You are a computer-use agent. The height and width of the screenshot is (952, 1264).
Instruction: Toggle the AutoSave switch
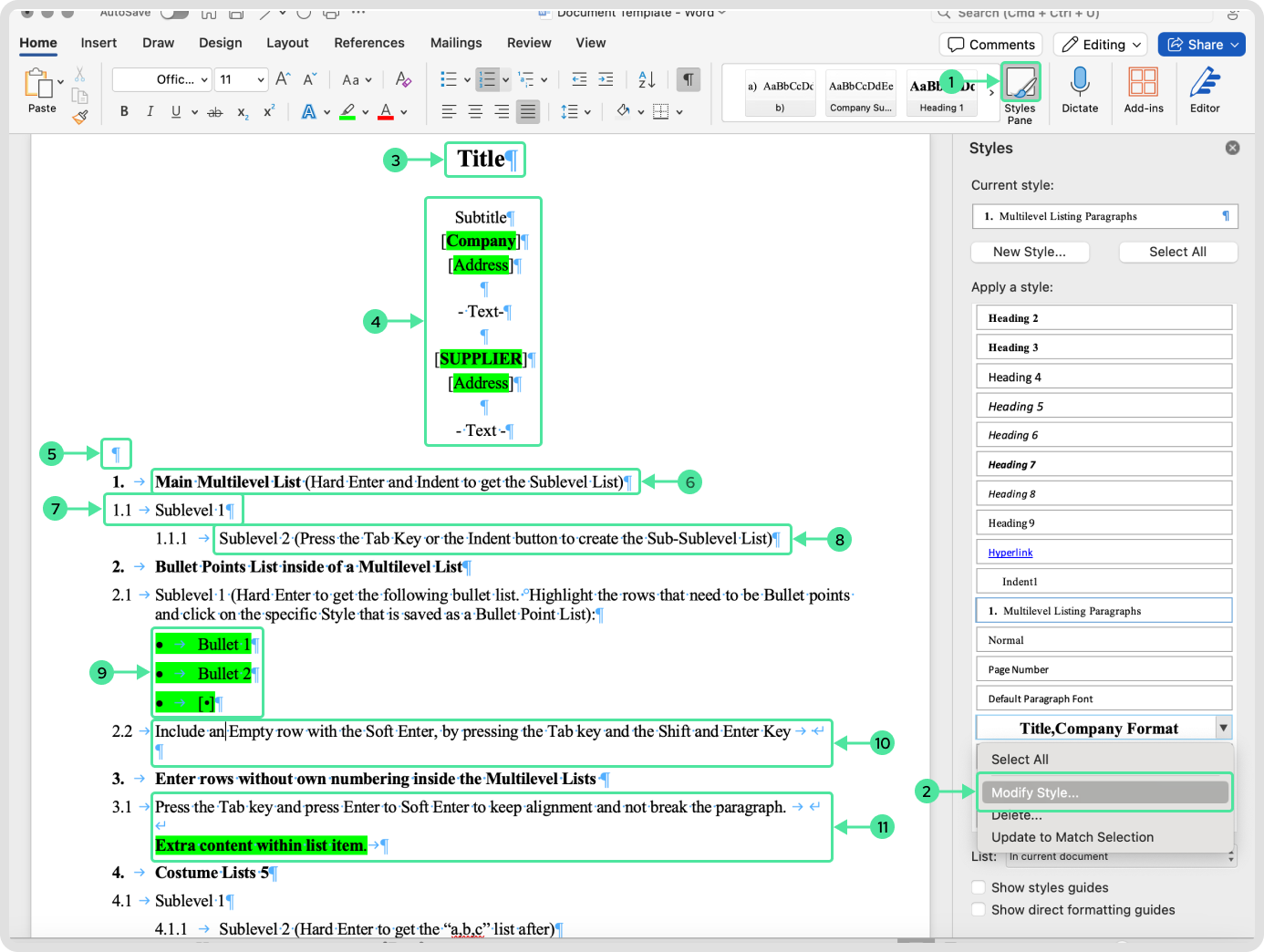click(174, 13)
